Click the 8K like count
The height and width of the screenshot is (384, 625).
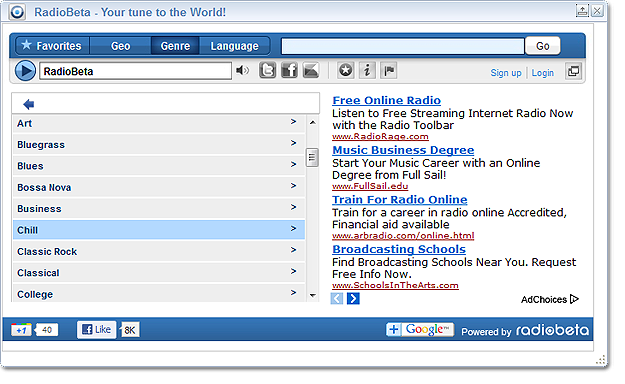[x=130, y=330]
